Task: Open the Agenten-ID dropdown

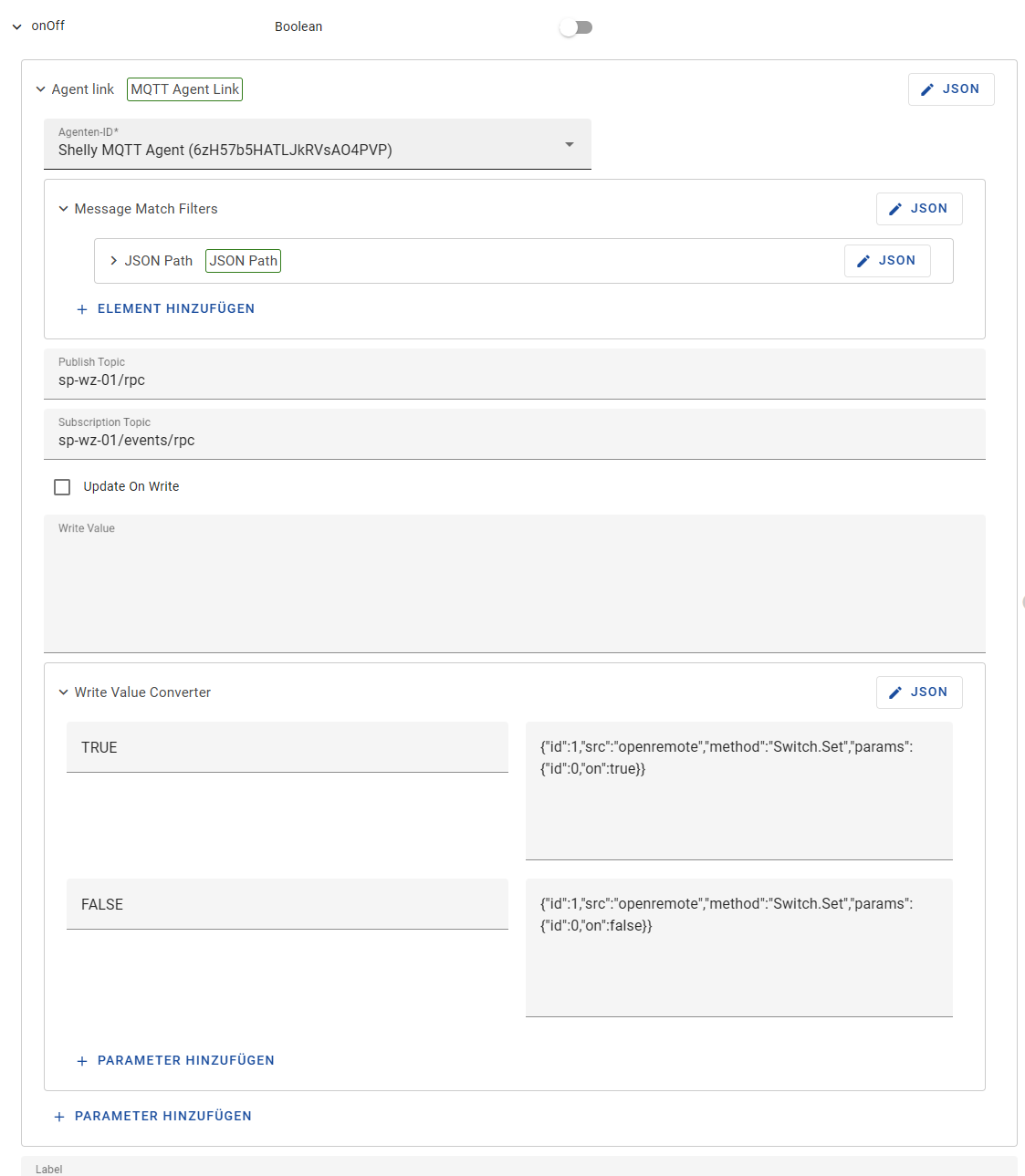Action: tap(317, 144)
